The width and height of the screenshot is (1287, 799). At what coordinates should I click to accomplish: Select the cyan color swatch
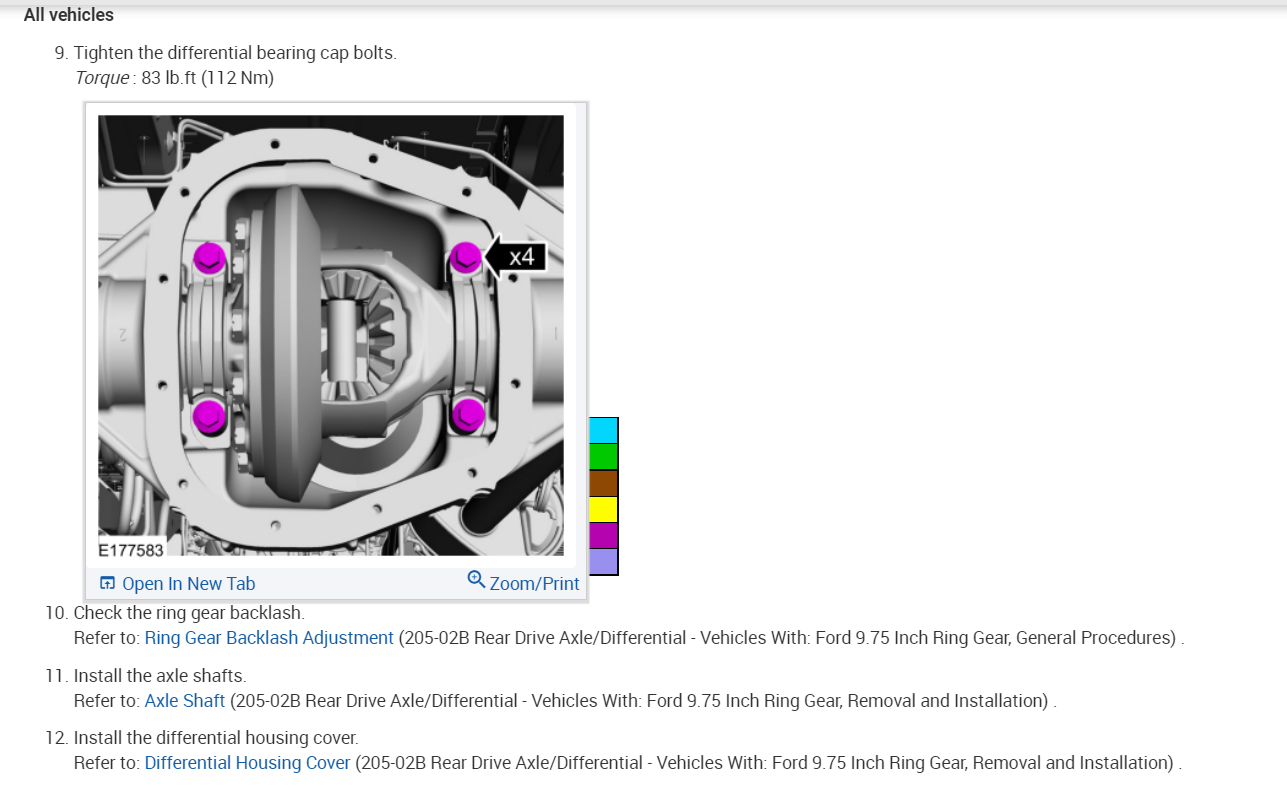[x=603, y=431]
